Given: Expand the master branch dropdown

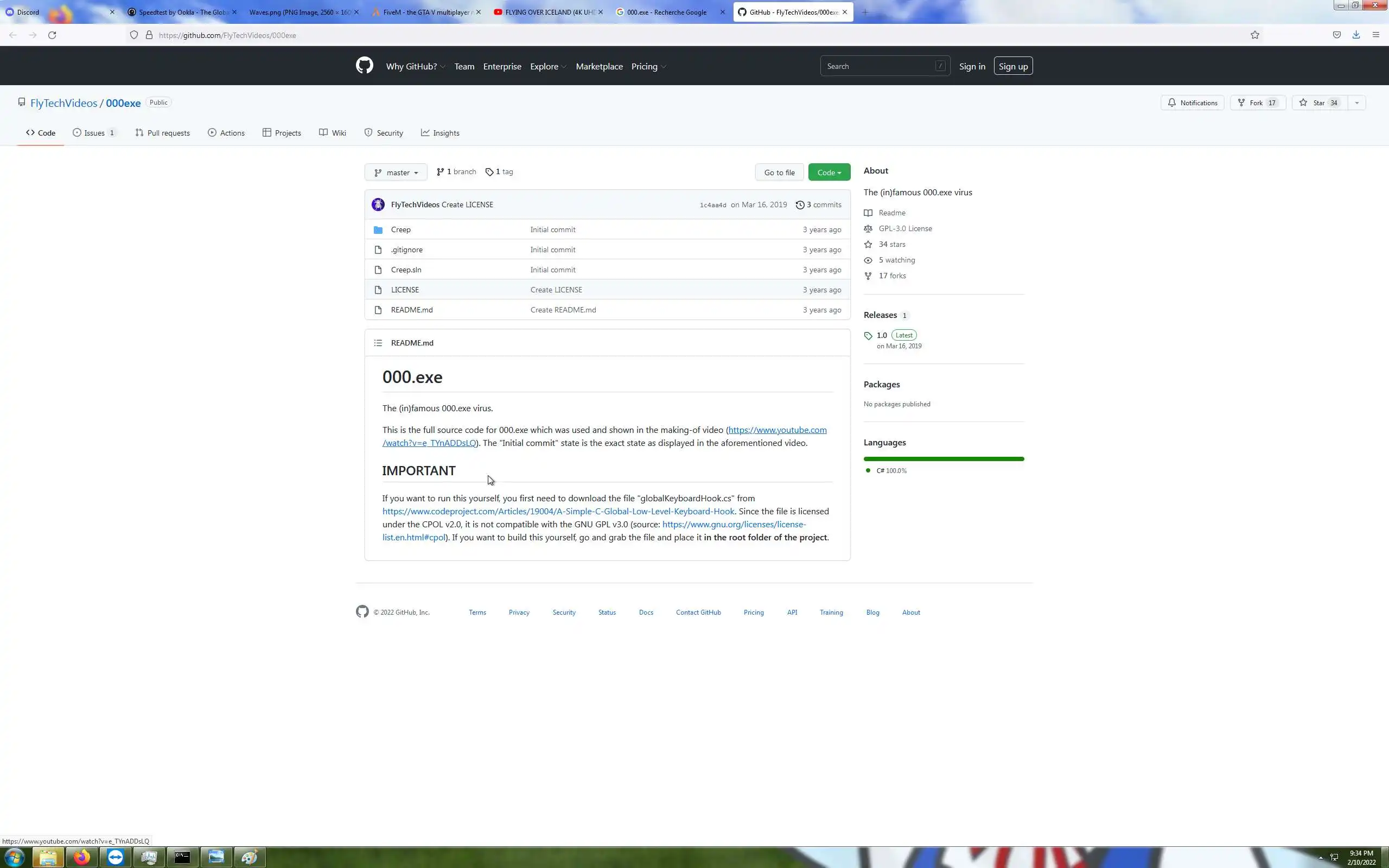Looking at the screenshot, I should [x=396, y=172].
